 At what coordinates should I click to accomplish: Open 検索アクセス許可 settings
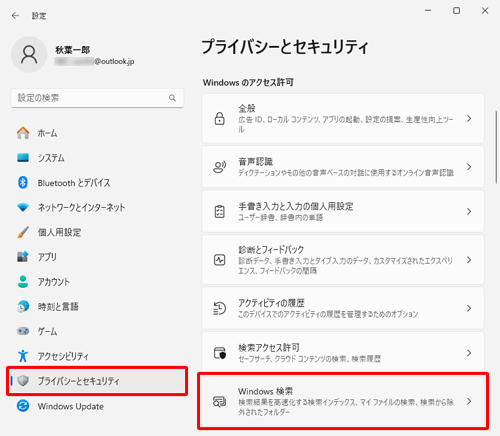(x=343, y=353)
